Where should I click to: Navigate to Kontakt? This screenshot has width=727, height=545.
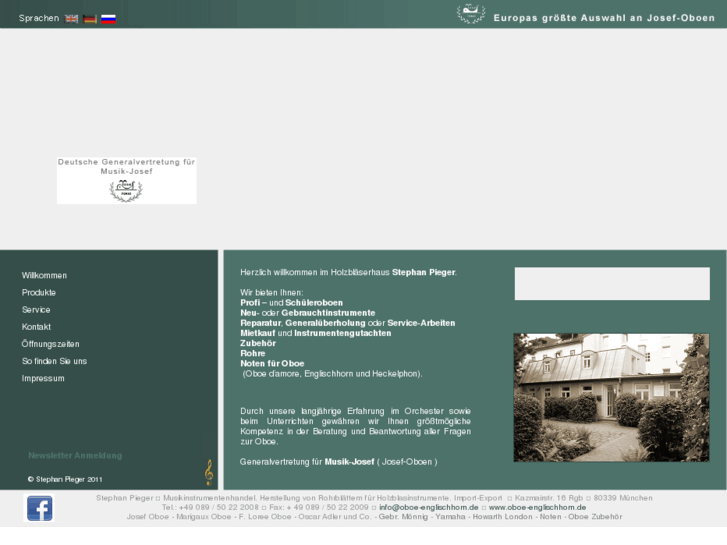36,327
